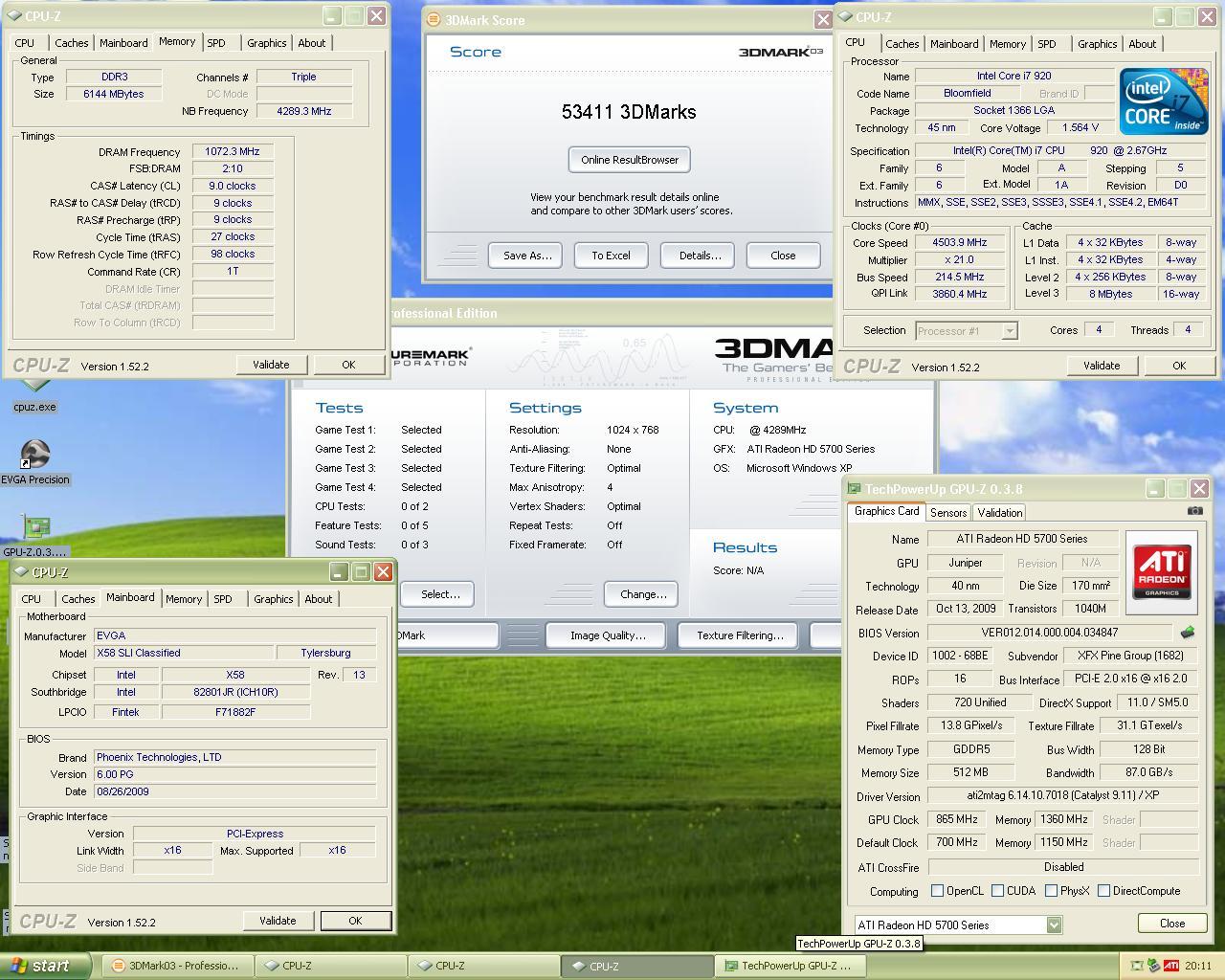Click the Start button
The height and width of the screenshot is (980, 1225).
click(x=46, y=966)
